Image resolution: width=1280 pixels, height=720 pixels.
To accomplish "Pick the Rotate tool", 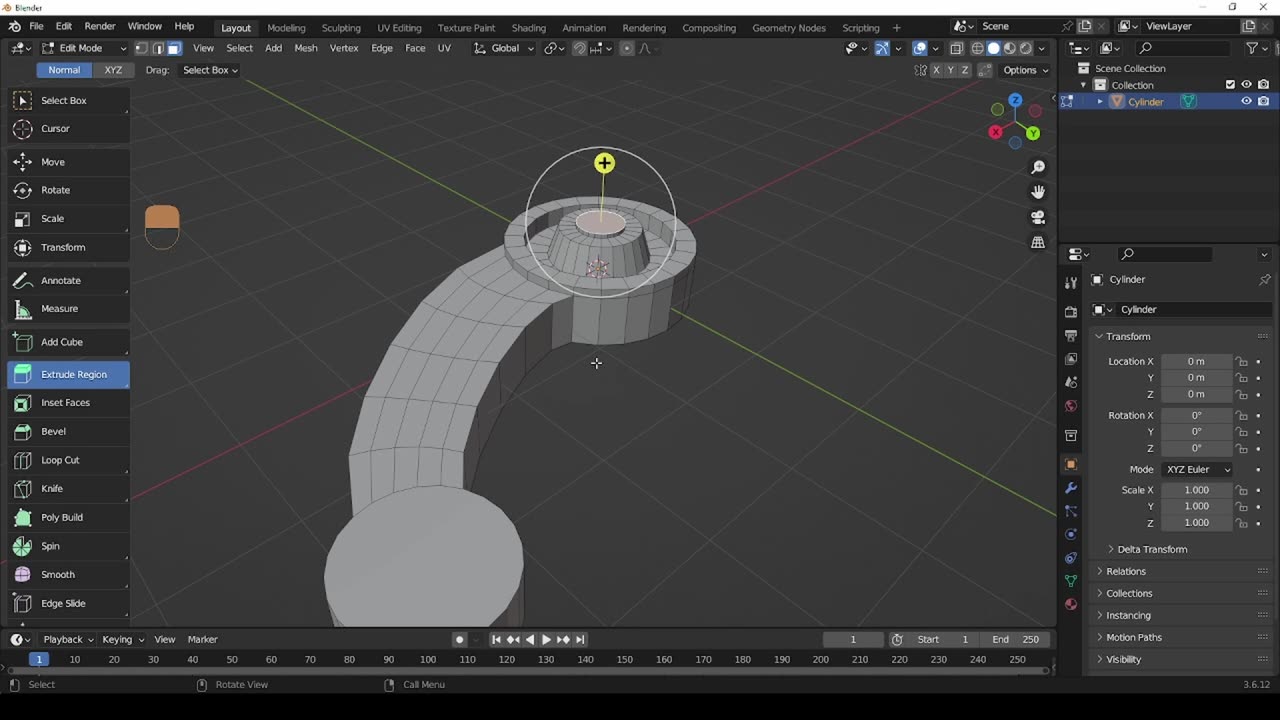I will click(68, 190).
